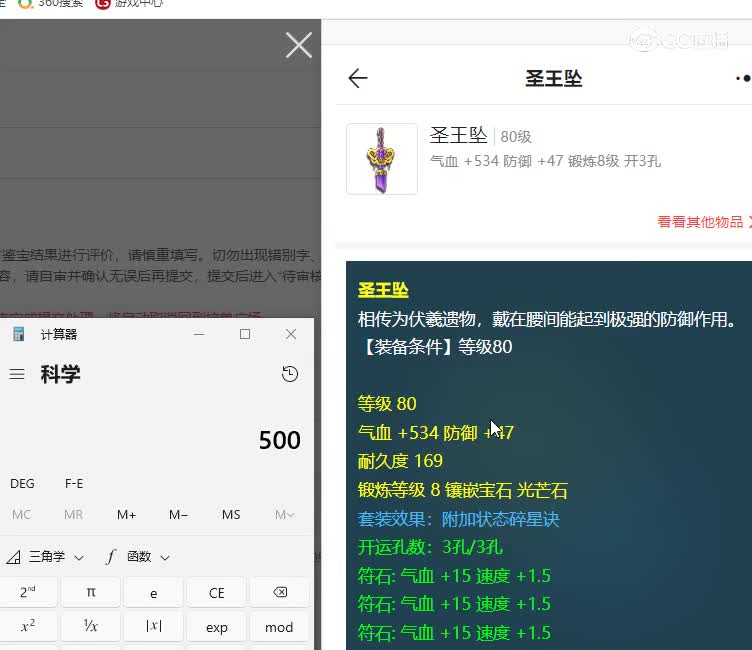The image size is (752, 650).
Task: Store value with the MS button
Action: [231, 515]
